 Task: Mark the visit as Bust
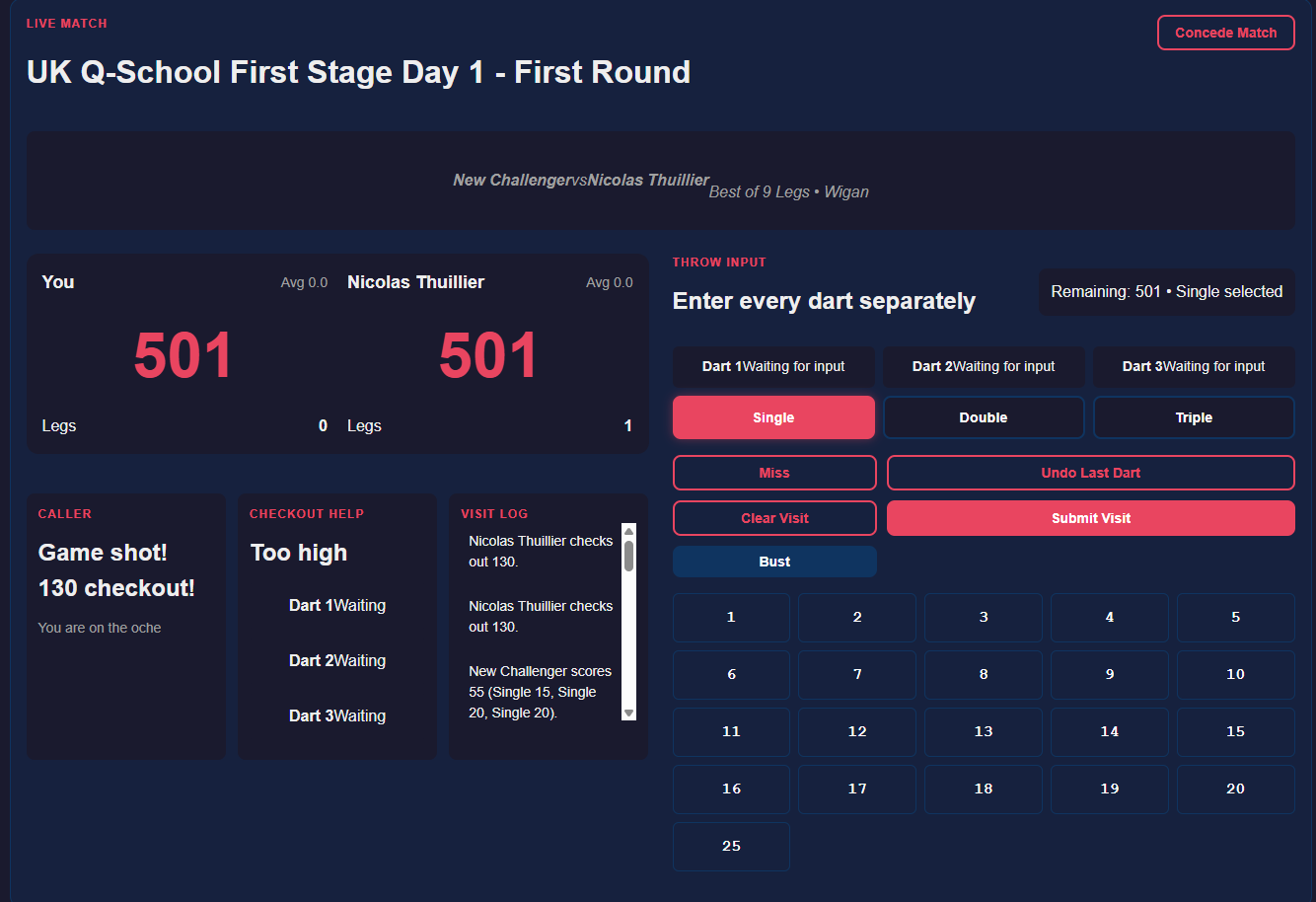pyautogui.click(x=774, y=562)
